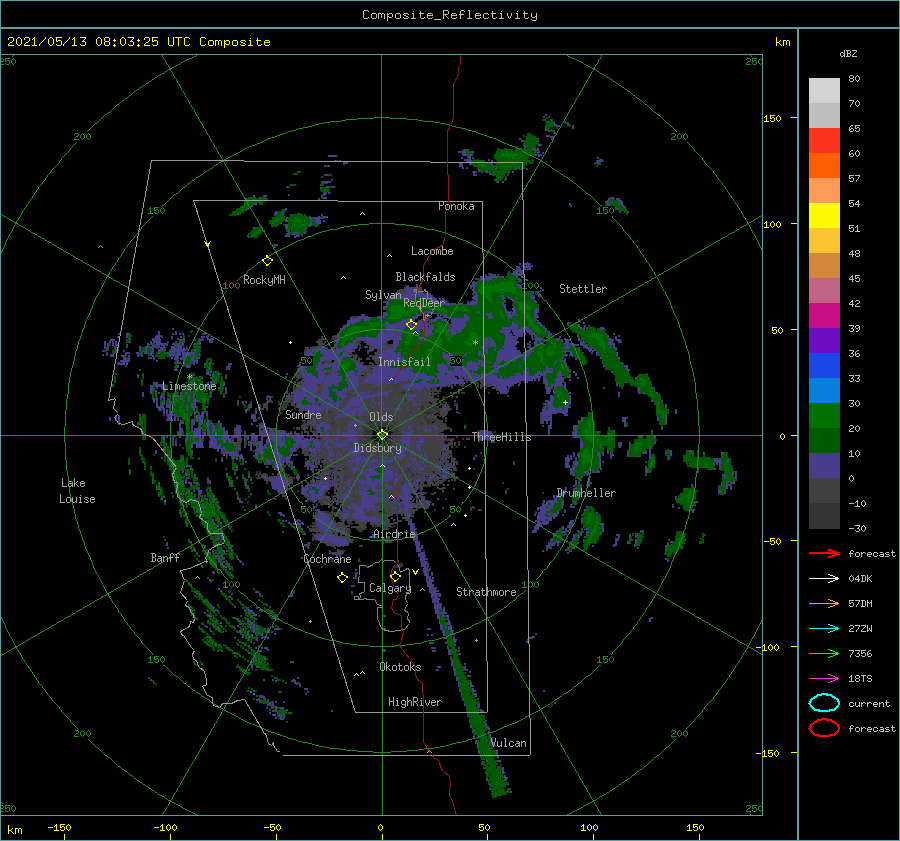Click the yellow diamond marker near RockyMH

coord(267,261)
